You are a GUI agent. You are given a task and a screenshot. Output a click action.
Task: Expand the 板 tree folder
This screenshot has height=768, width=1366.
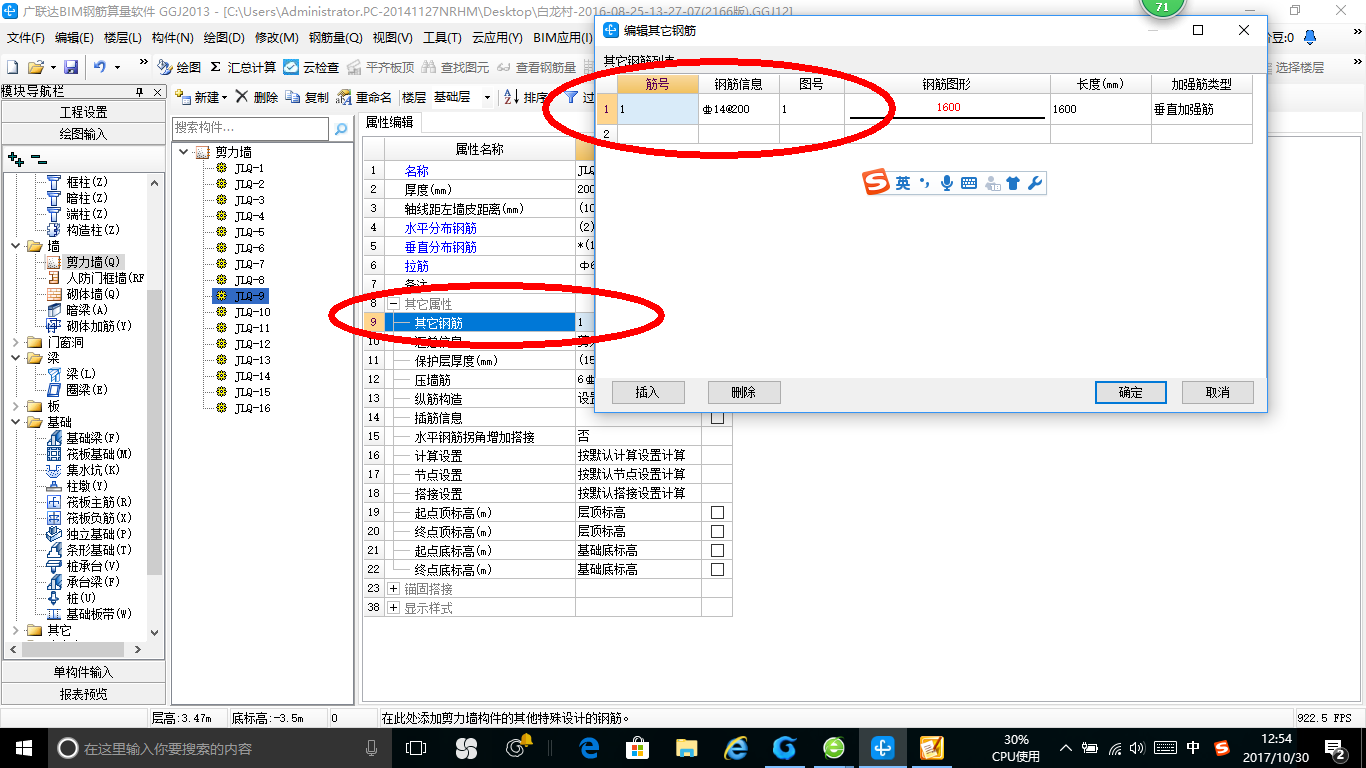(16, 406)
